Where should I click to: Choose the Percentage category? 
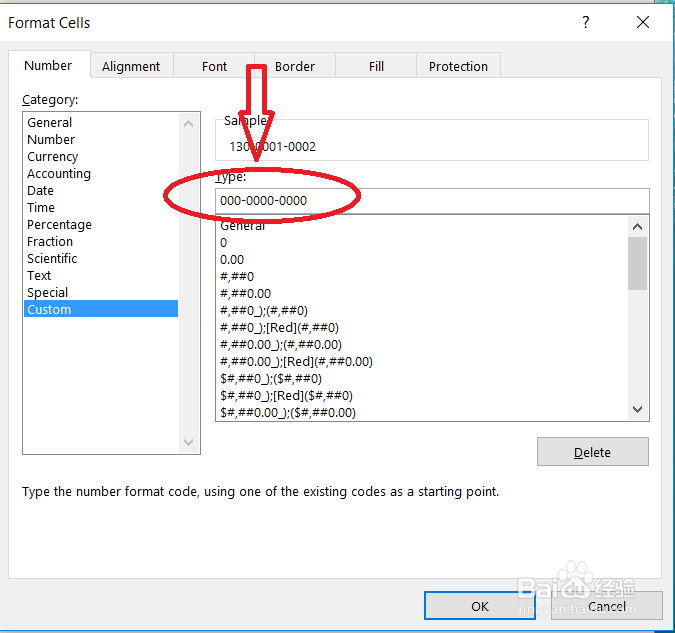(59, 225)
